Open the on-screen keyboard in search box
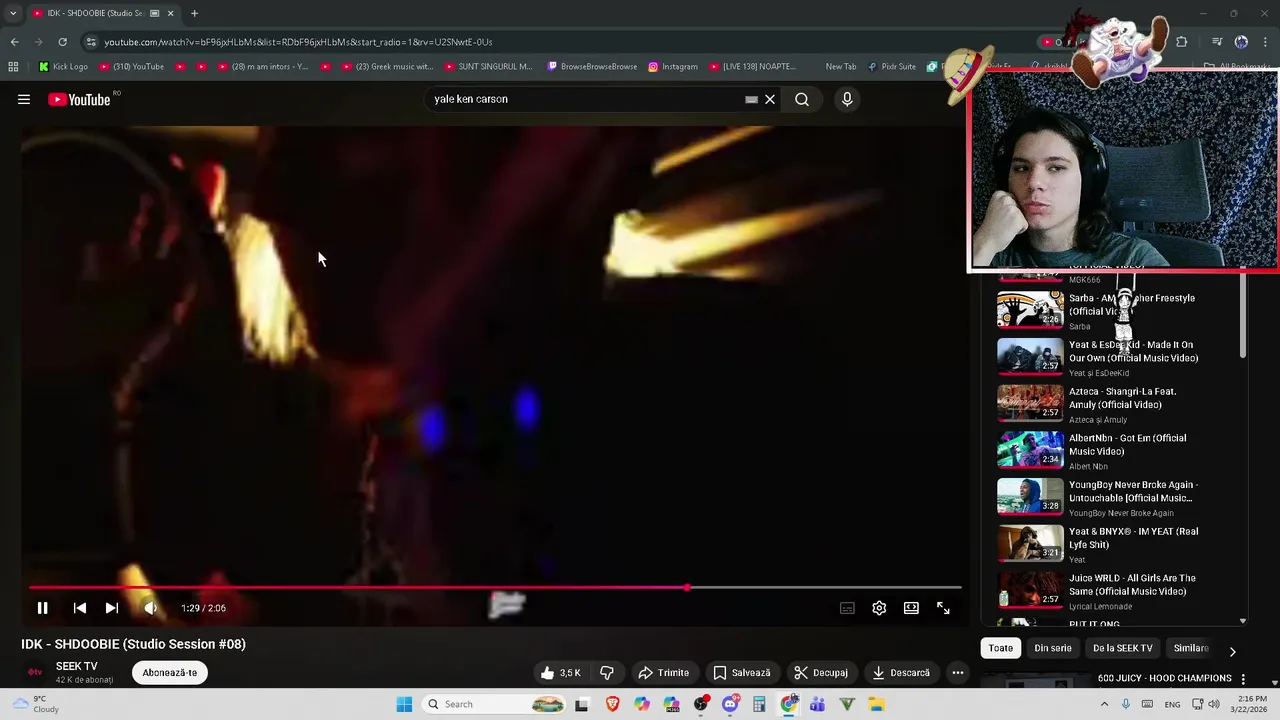 (x=751, y=99)
